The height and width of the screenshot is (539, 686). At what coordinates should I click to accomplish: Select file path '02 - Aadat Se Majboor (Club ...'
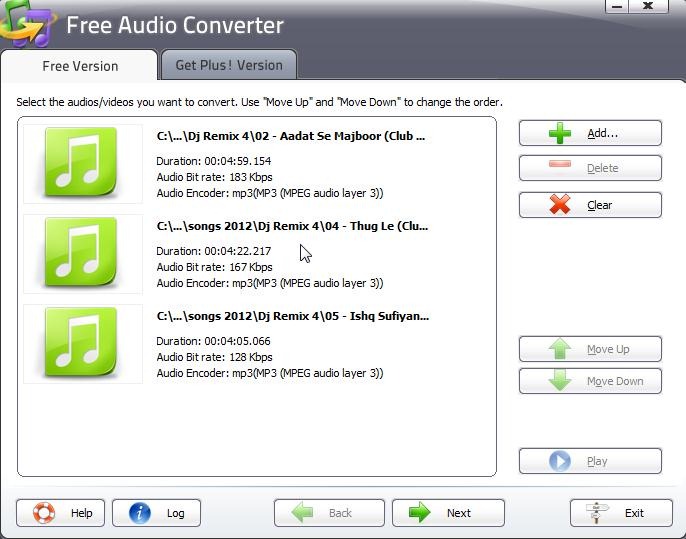291,136
